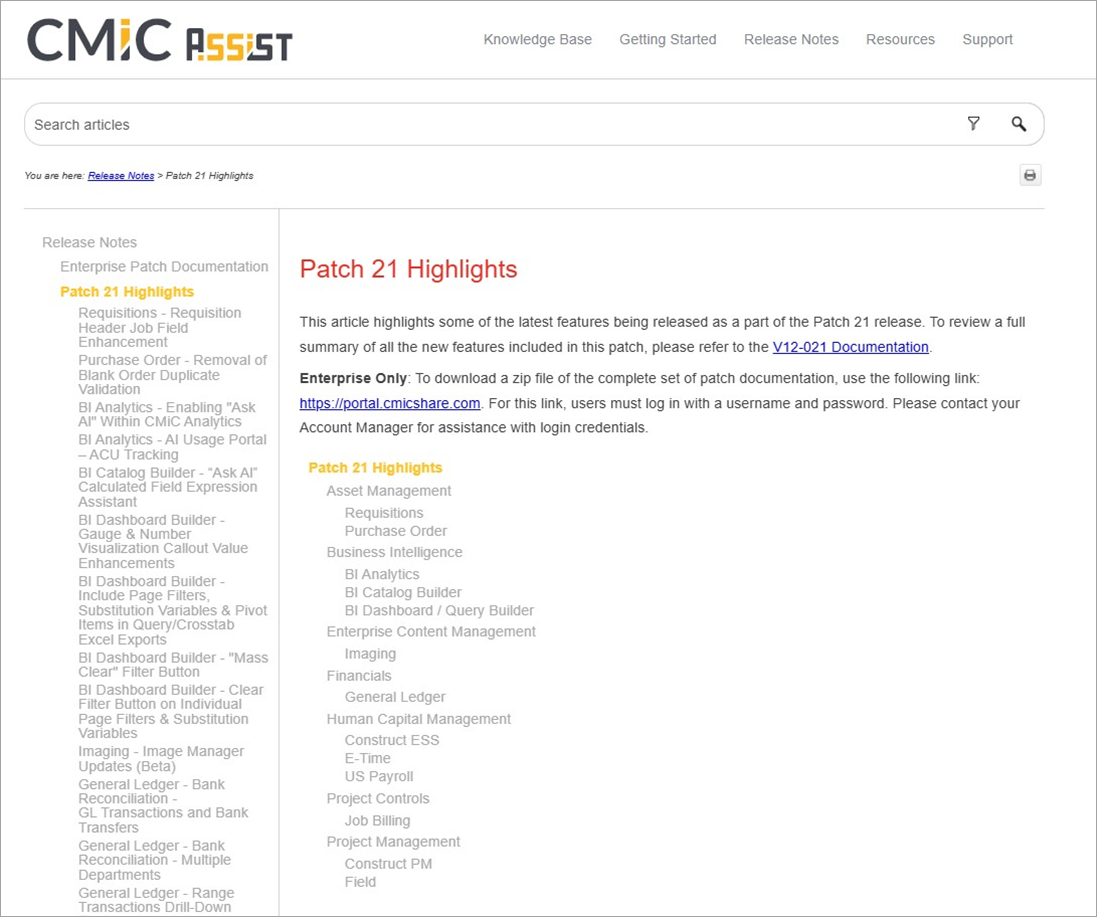The width and height of the screenshot is (1097, 917).
Task: Select Getting Started in the navigation
Action: tap(667, 39)
